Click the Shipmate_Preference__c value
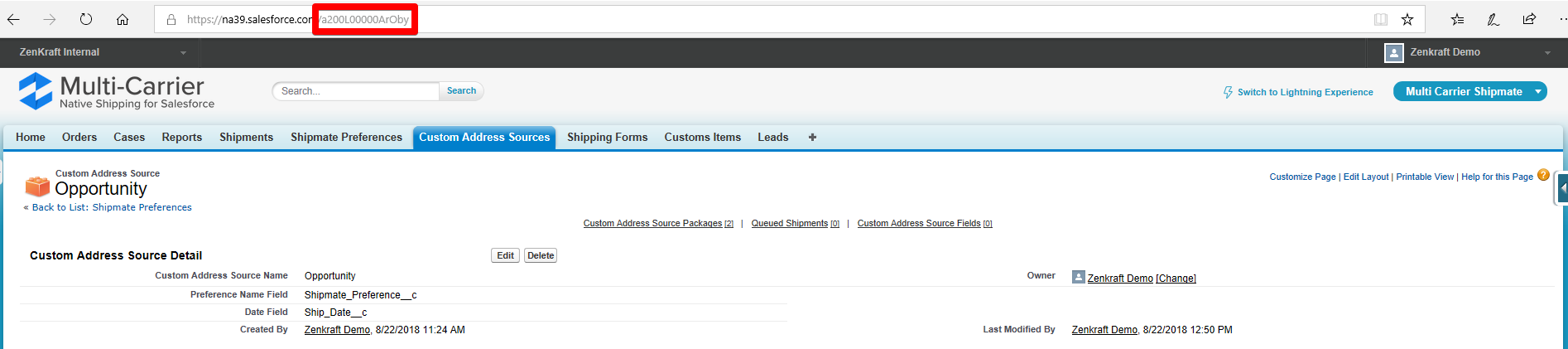 [360, 295]
